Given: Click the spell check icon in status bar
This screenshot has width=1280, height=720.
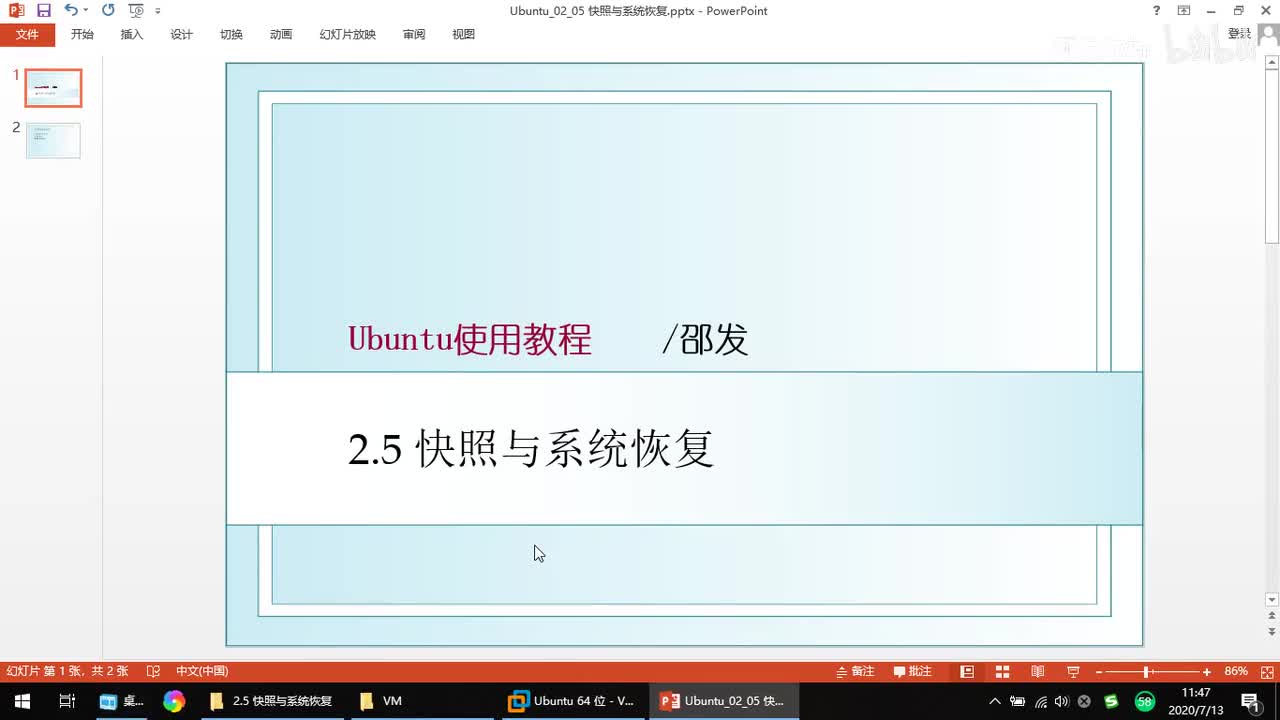Looking at the screenshot, I should click(153, 671).
